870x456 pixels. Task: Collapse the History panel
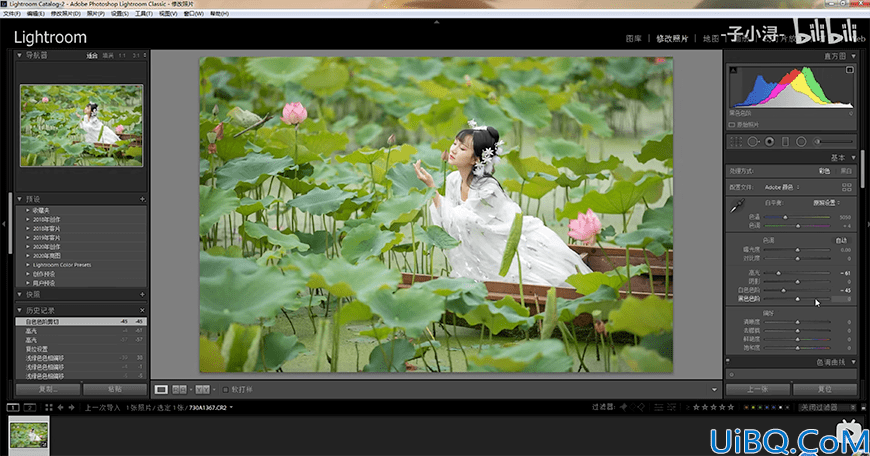tap(19, 311)
